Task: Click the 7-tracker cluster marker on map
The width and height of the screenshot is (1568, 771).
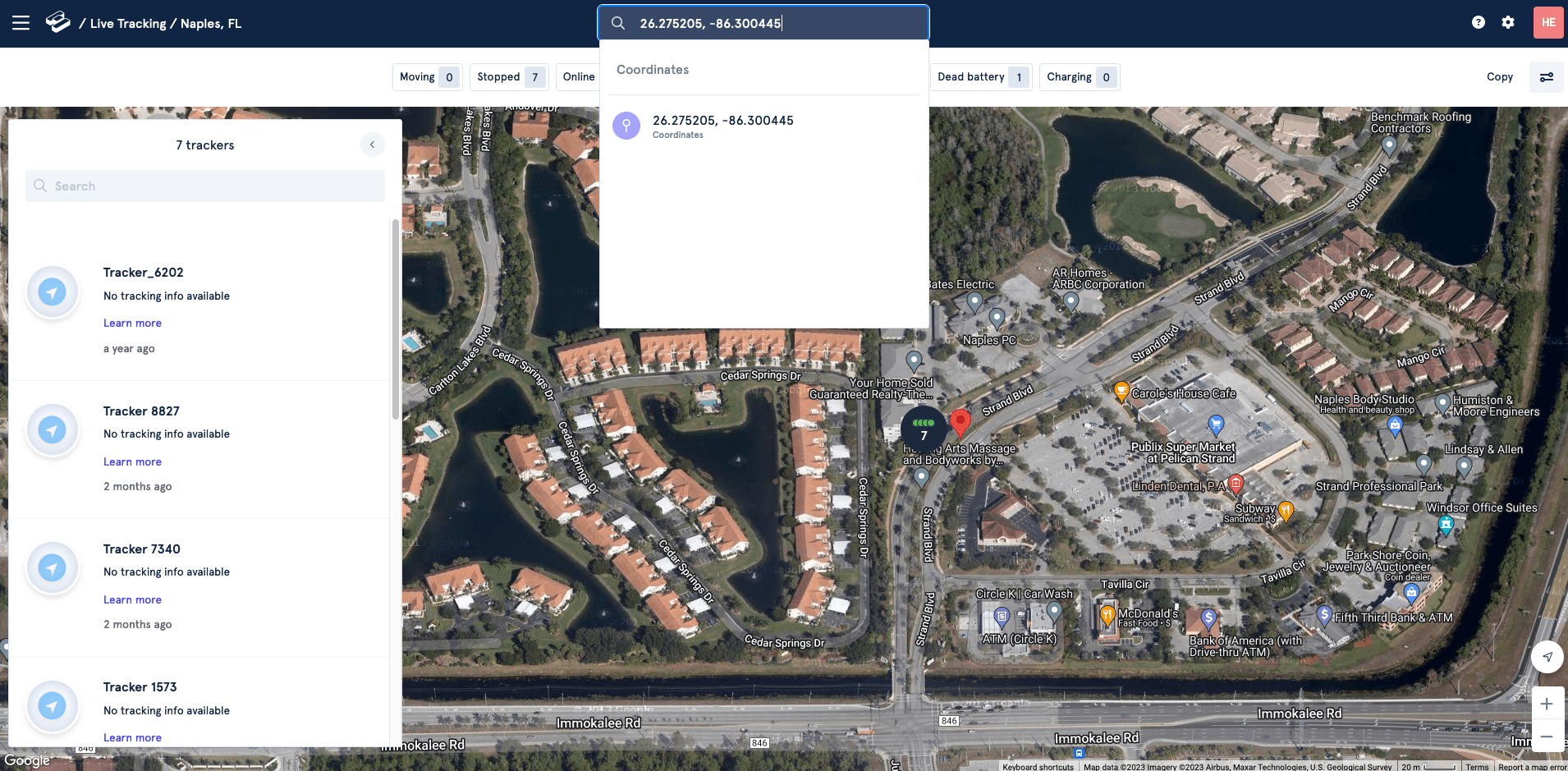Action: 924,428
